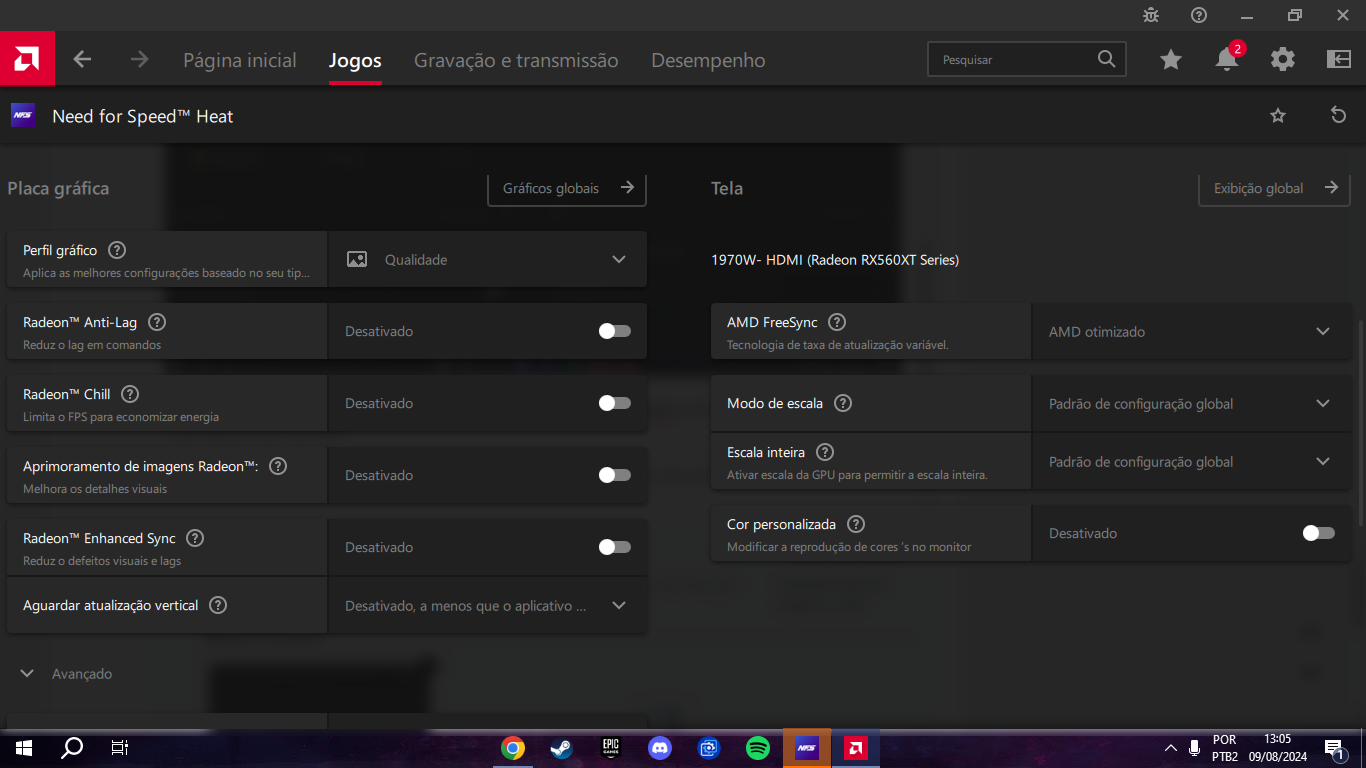Open Windows search on taskbar

point(72,748)
